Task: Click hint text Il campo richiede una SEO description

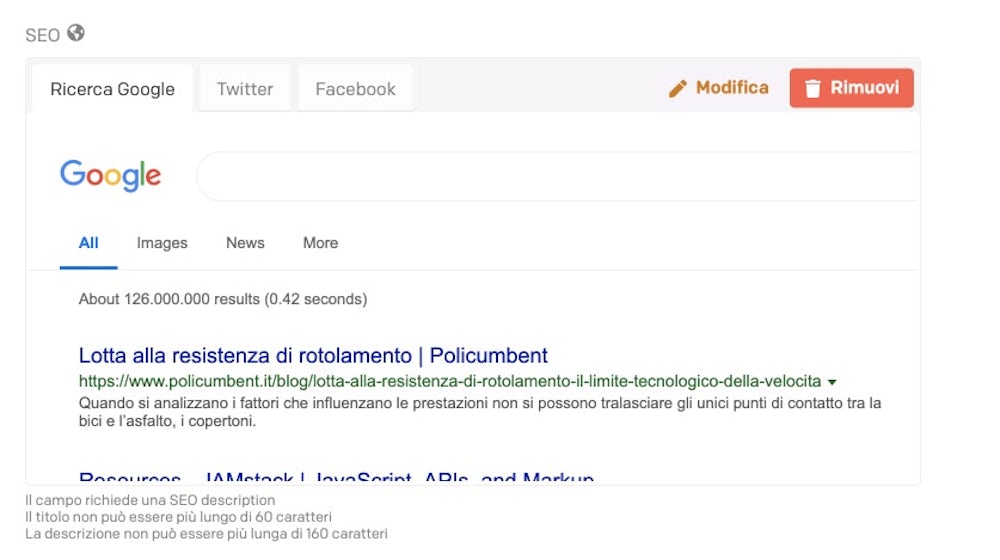Action: coord(151,500)
